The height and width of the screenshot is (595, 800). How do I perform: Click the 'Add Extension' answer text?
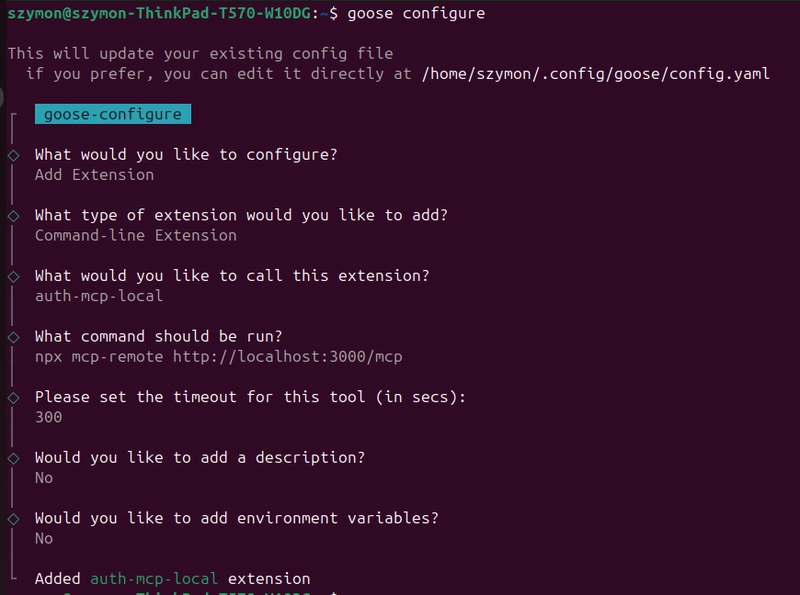point(94,175)
